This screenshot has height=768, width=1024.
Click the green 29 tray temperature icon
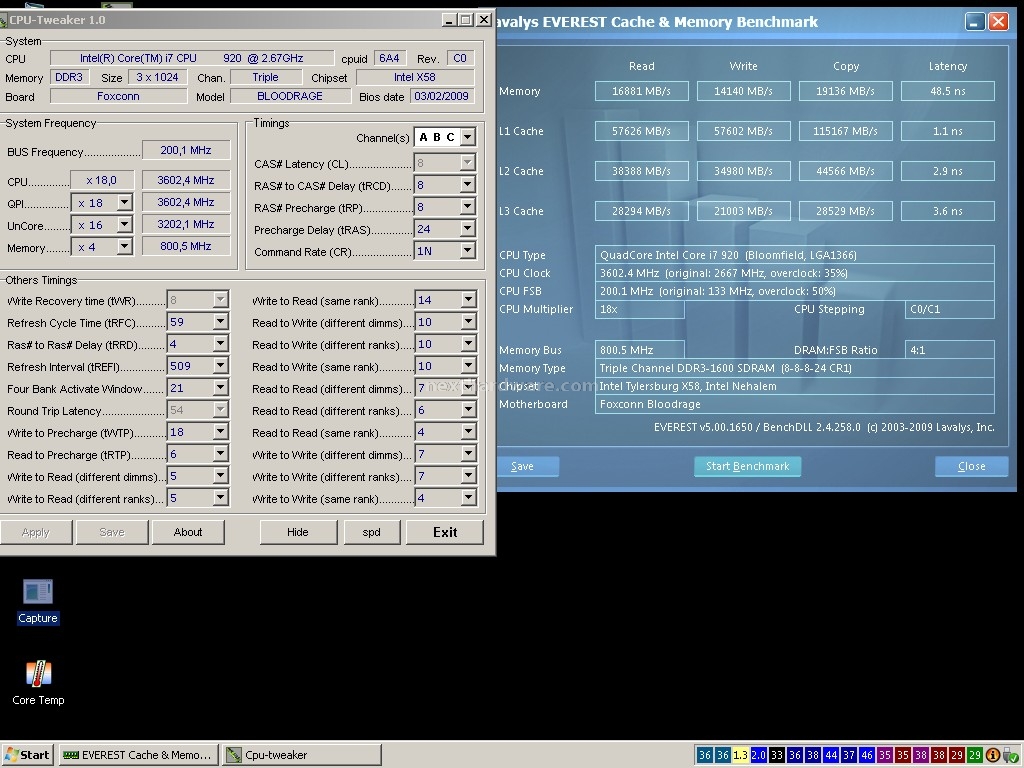[x=975, y=755]
